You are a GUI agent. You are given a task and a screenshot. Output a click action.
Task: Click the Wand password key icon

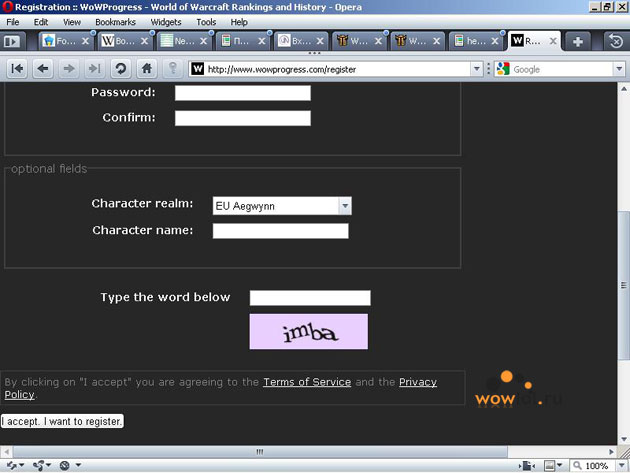[173, 69]
